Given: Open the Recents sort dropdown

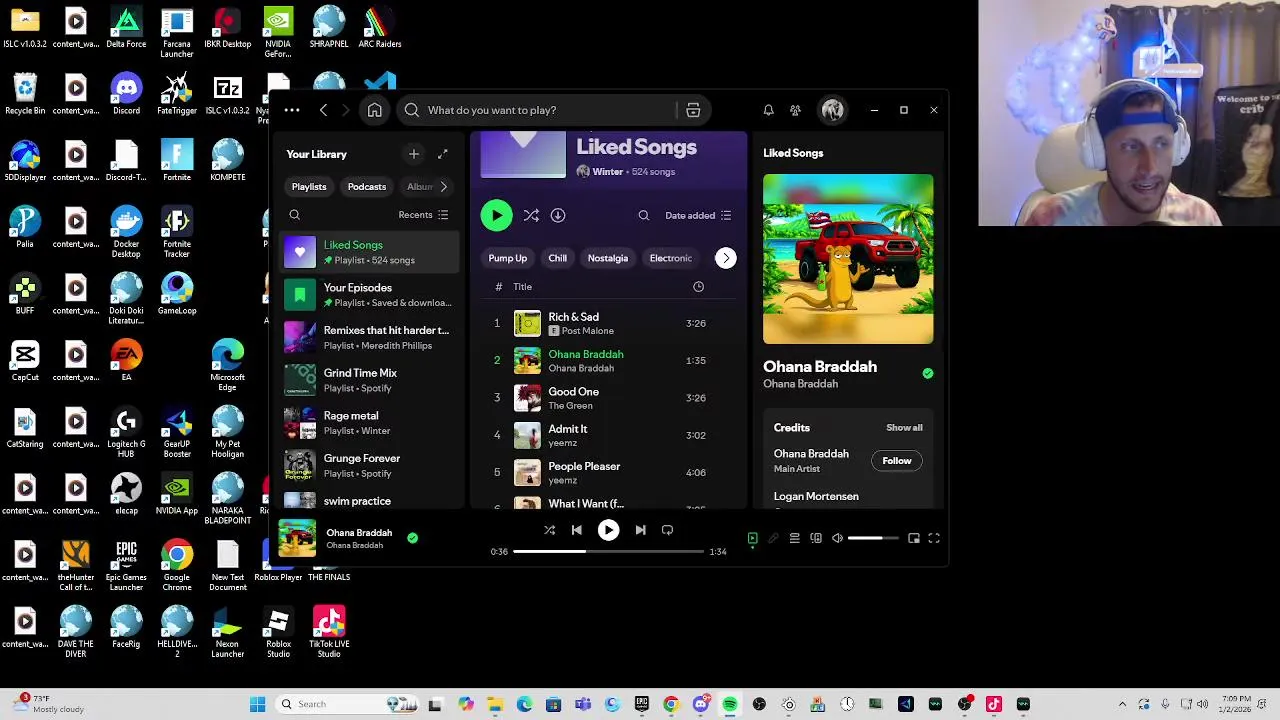Looking at the screenshot, I should (x=423, y=215).
